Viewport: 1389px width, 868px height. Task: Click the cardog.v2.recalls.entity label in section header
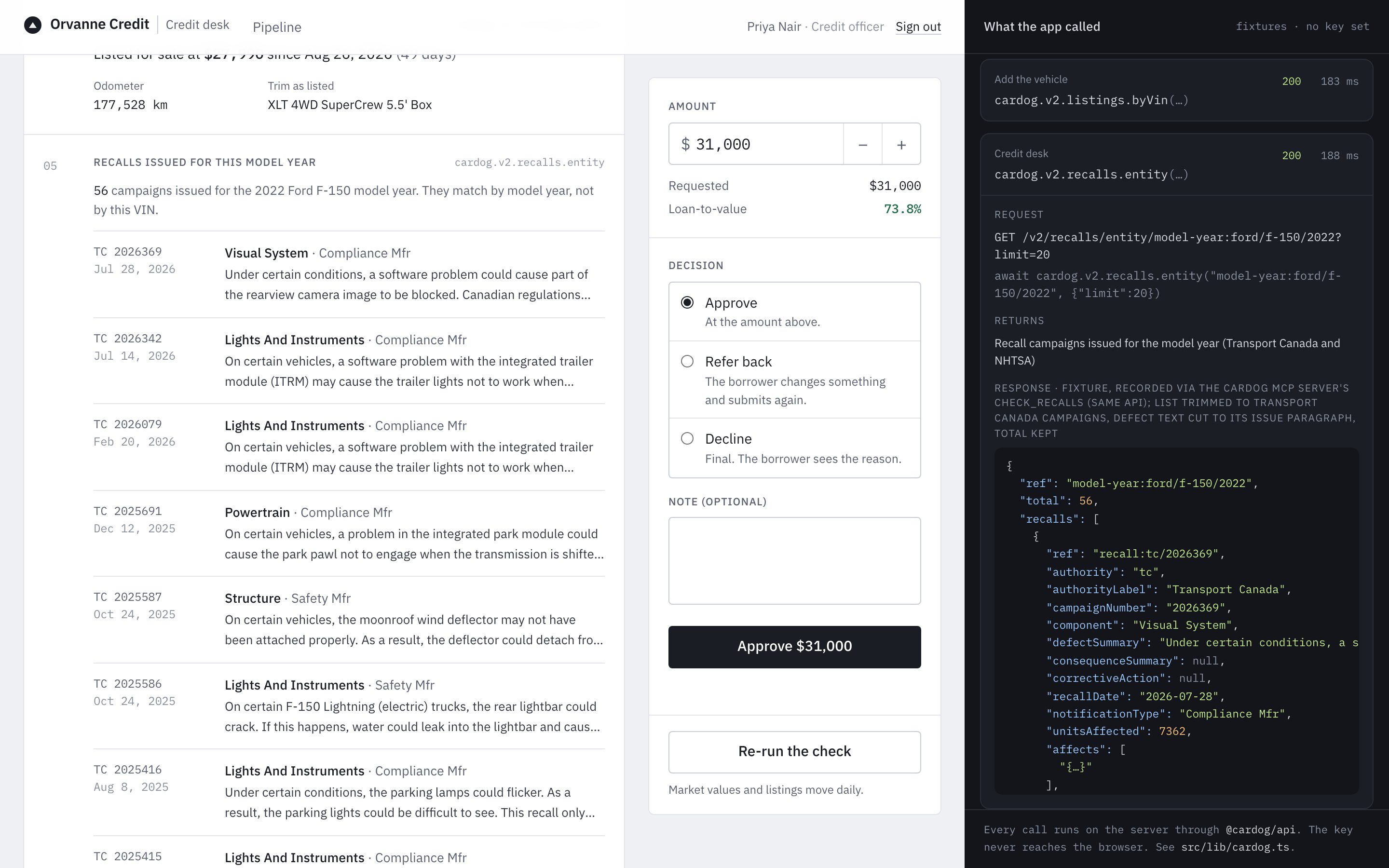529,163
